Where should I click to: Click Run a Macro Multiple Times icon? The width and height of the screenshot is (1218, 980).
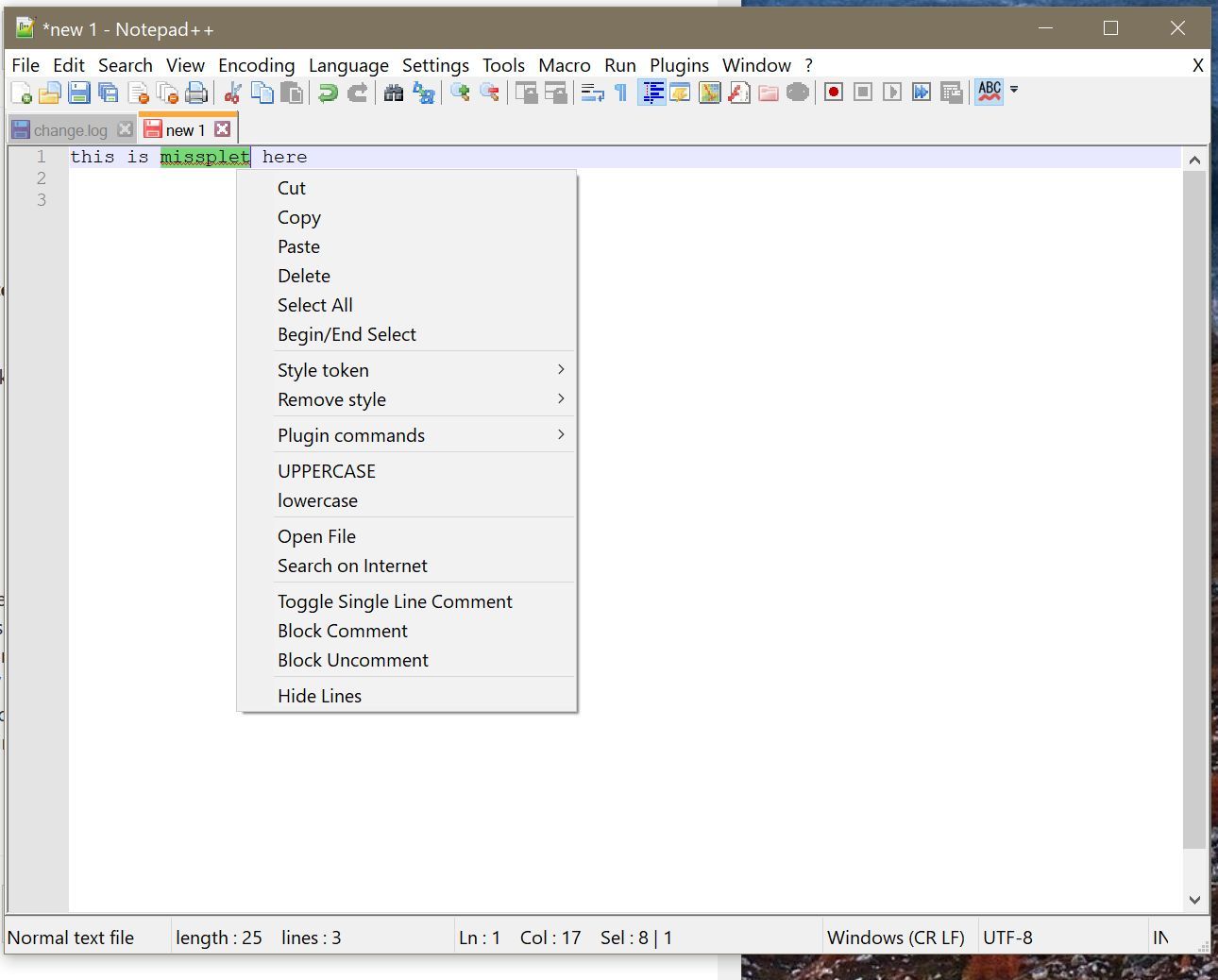[922, 93]
